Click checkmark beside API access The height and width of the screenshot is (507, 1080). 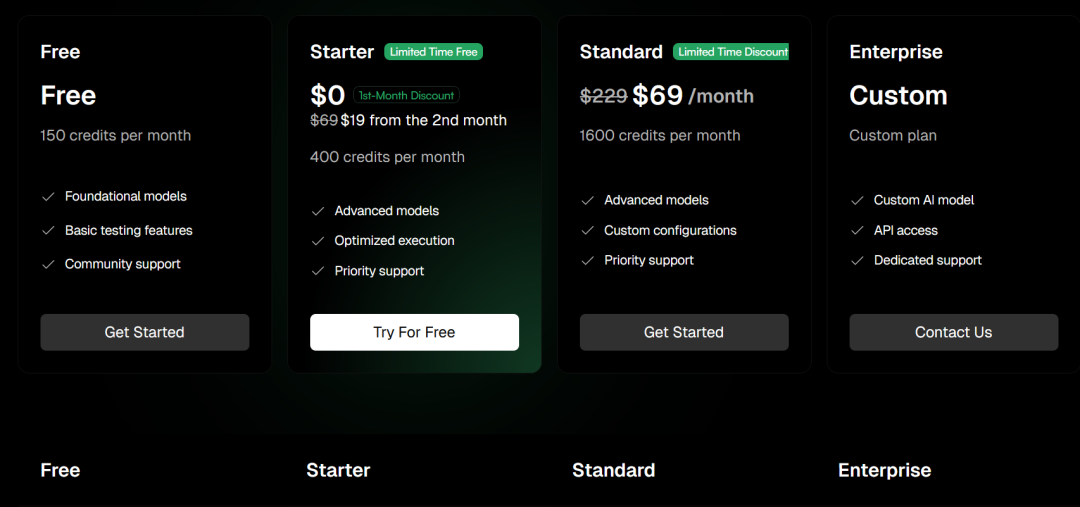pyautogui.click(x=857, y=231)
